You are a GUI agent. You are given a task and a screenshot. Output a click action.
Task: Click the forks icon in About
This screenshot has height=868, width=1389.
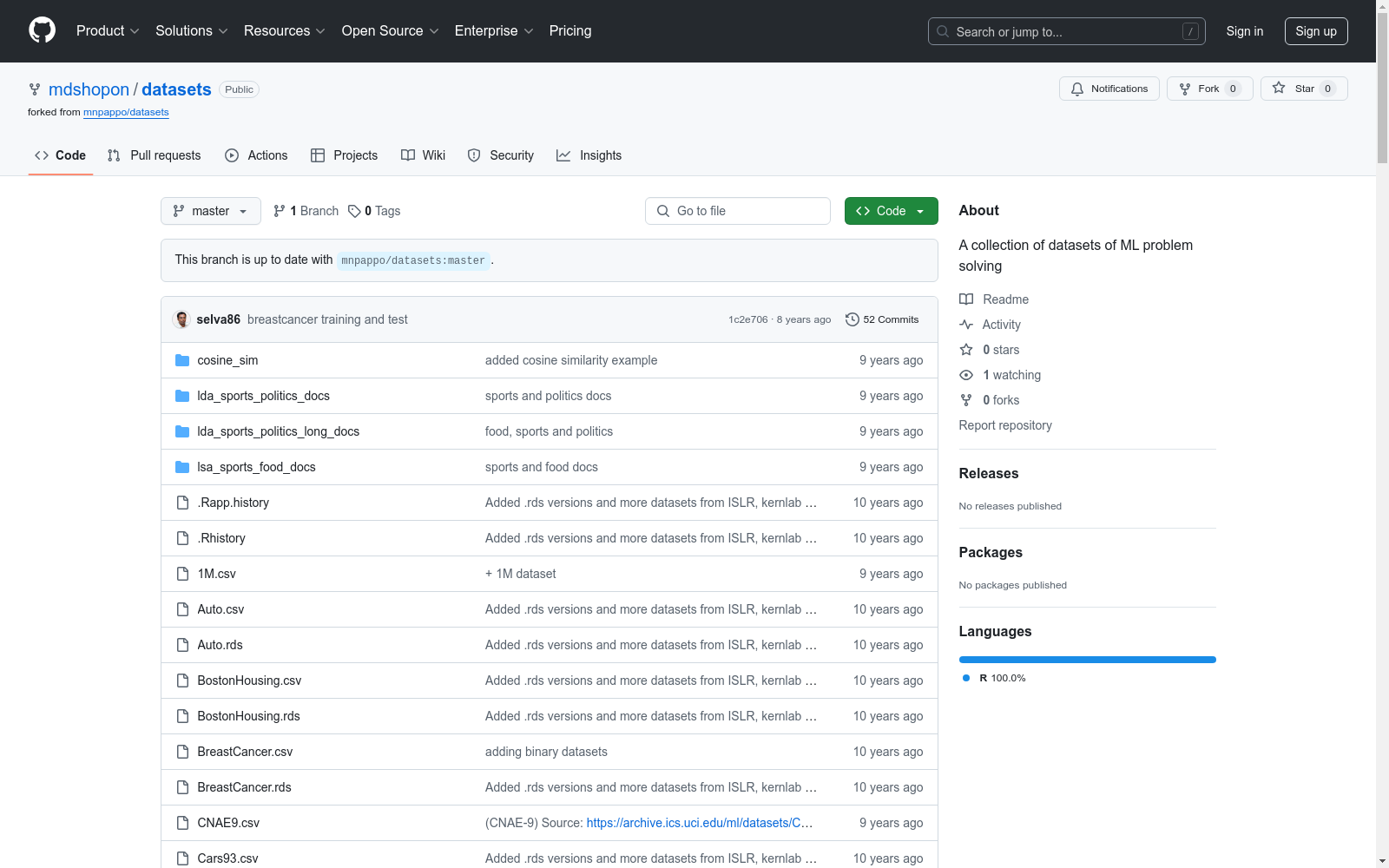tap(966, 400)
